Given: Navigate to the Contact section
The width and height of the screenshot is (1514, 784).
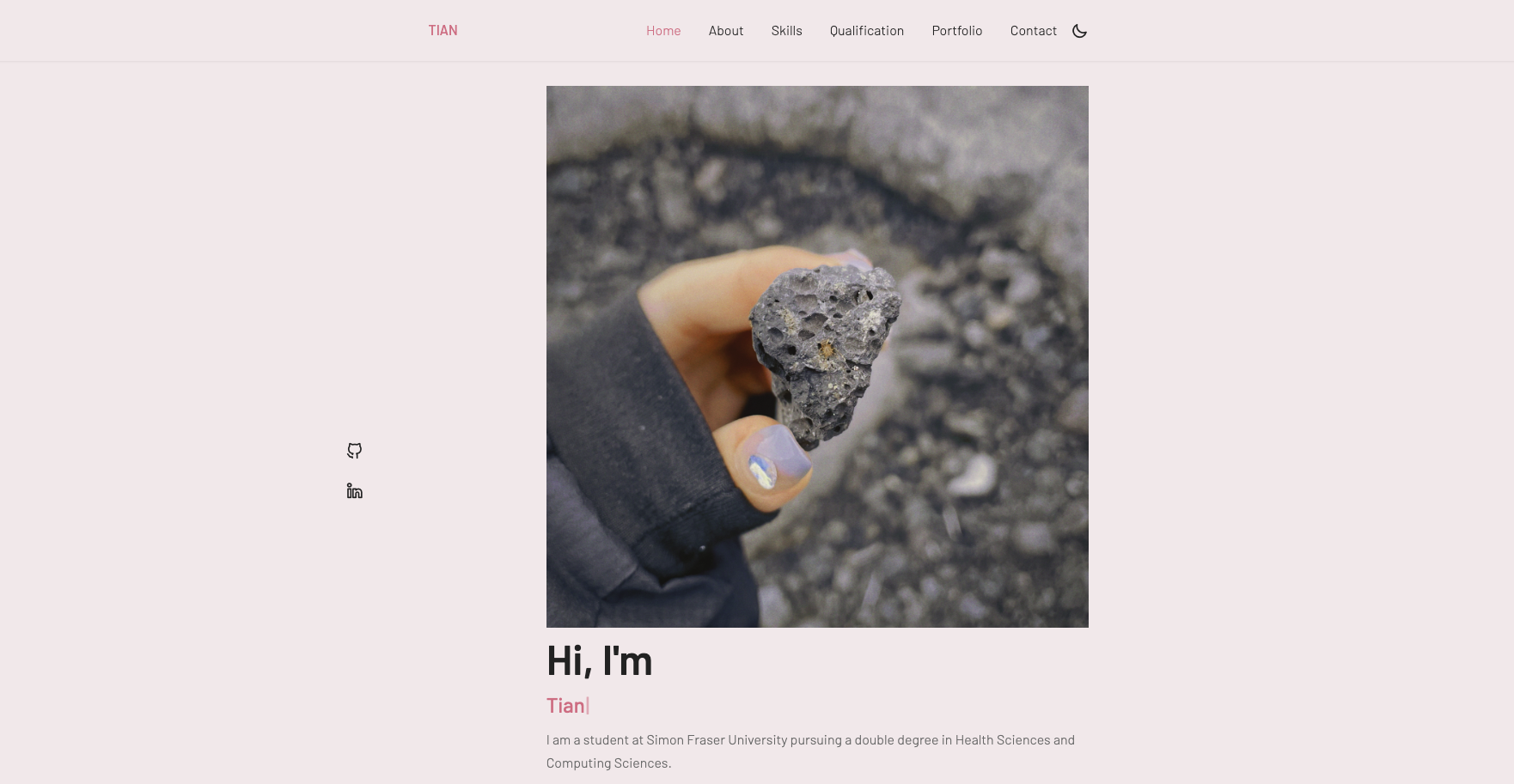Looking at the screenshot, I should (x=1034, y=31).
